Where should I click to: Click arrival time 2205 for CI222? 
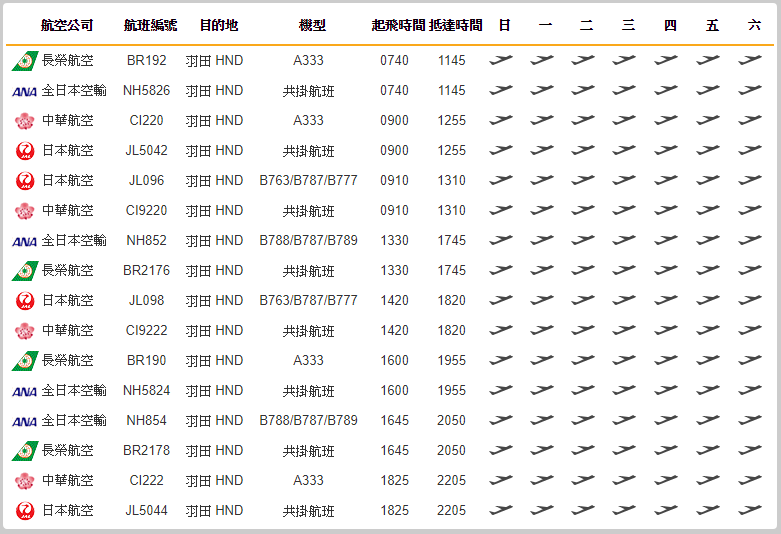[451, 480]
